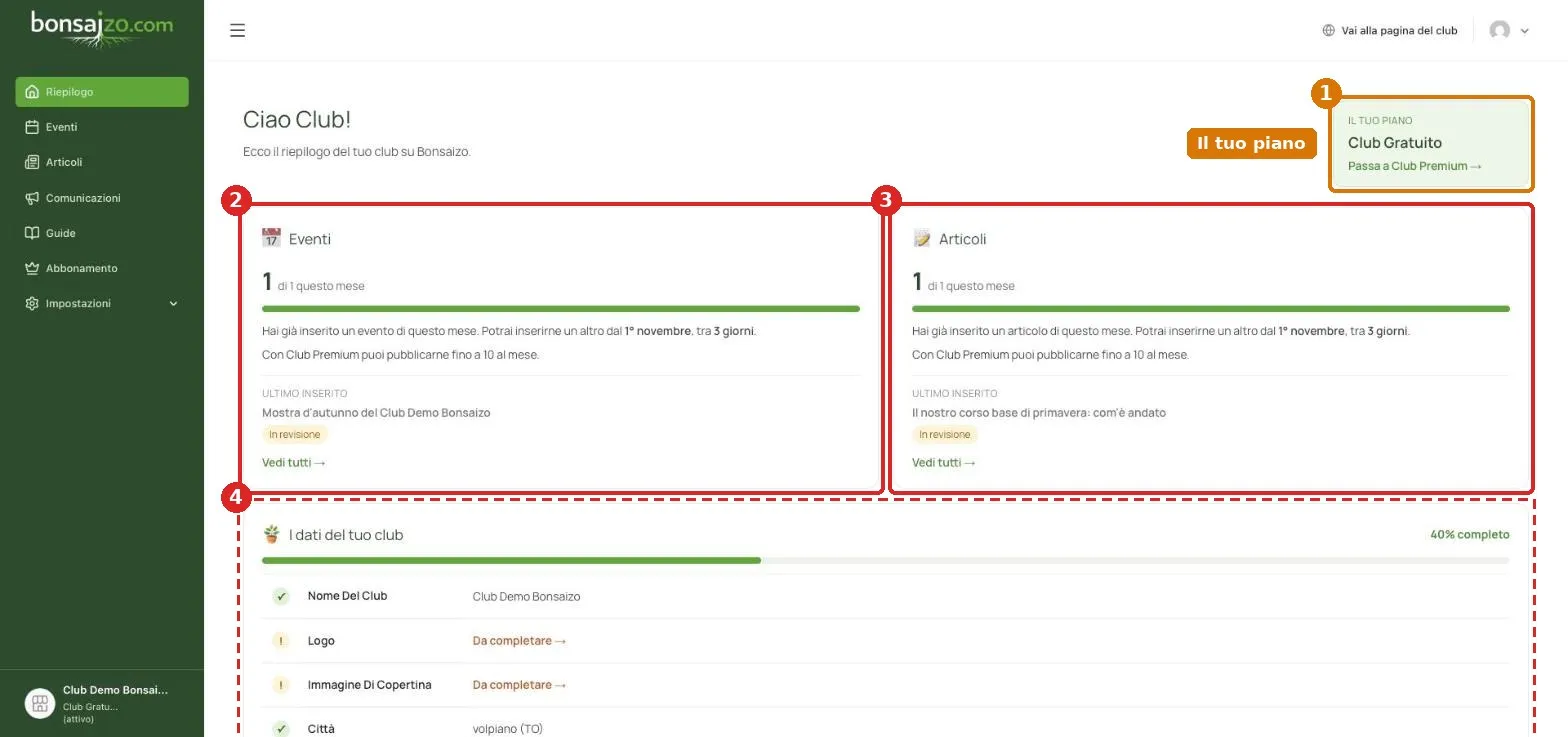
Task: Click the Abbonamento crown icon
Action: pos(32,268)
